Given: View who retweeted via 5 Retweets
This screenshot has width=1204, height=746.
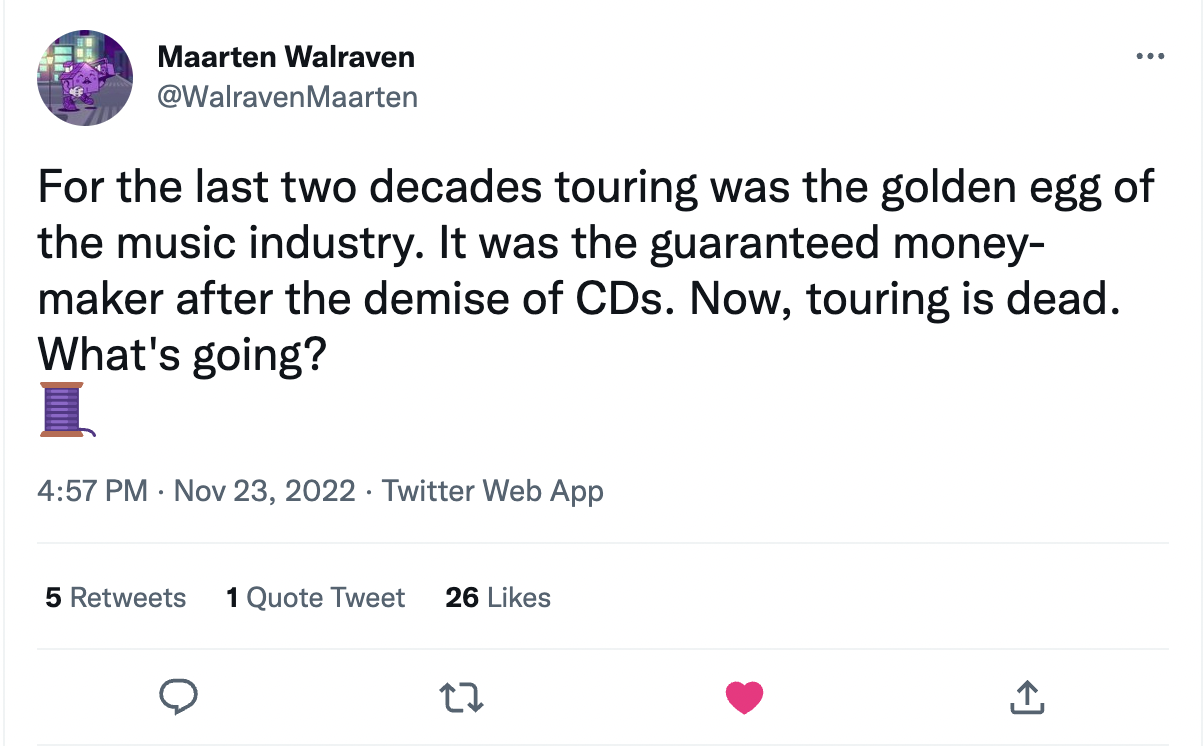Looking at the screenshot, I should click(x=113, y=597).
